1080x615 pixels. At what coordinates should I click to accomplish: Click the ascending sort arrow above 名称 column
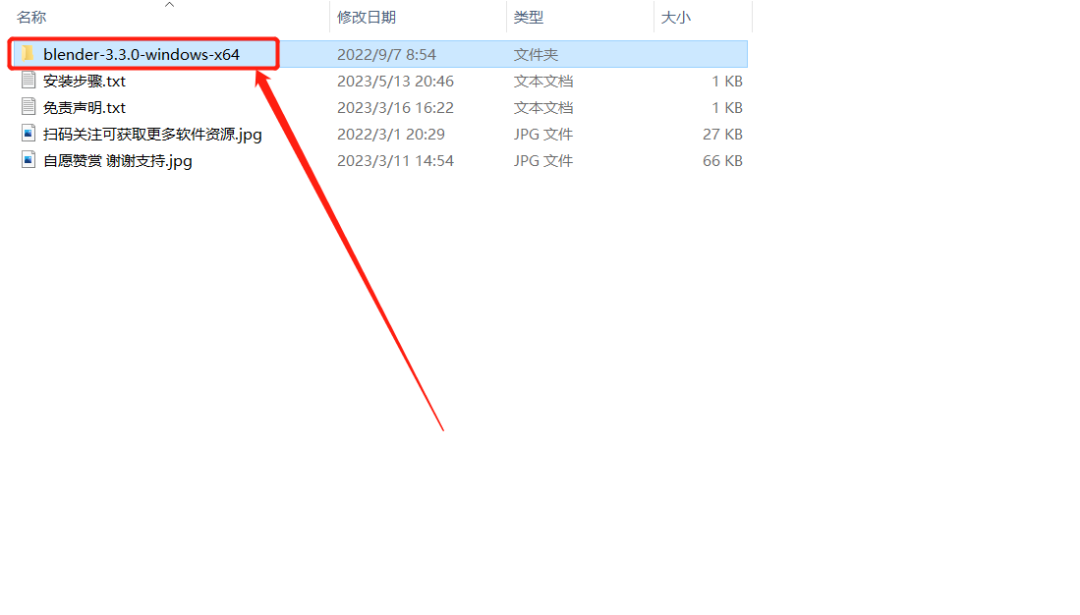click(170, 6)
